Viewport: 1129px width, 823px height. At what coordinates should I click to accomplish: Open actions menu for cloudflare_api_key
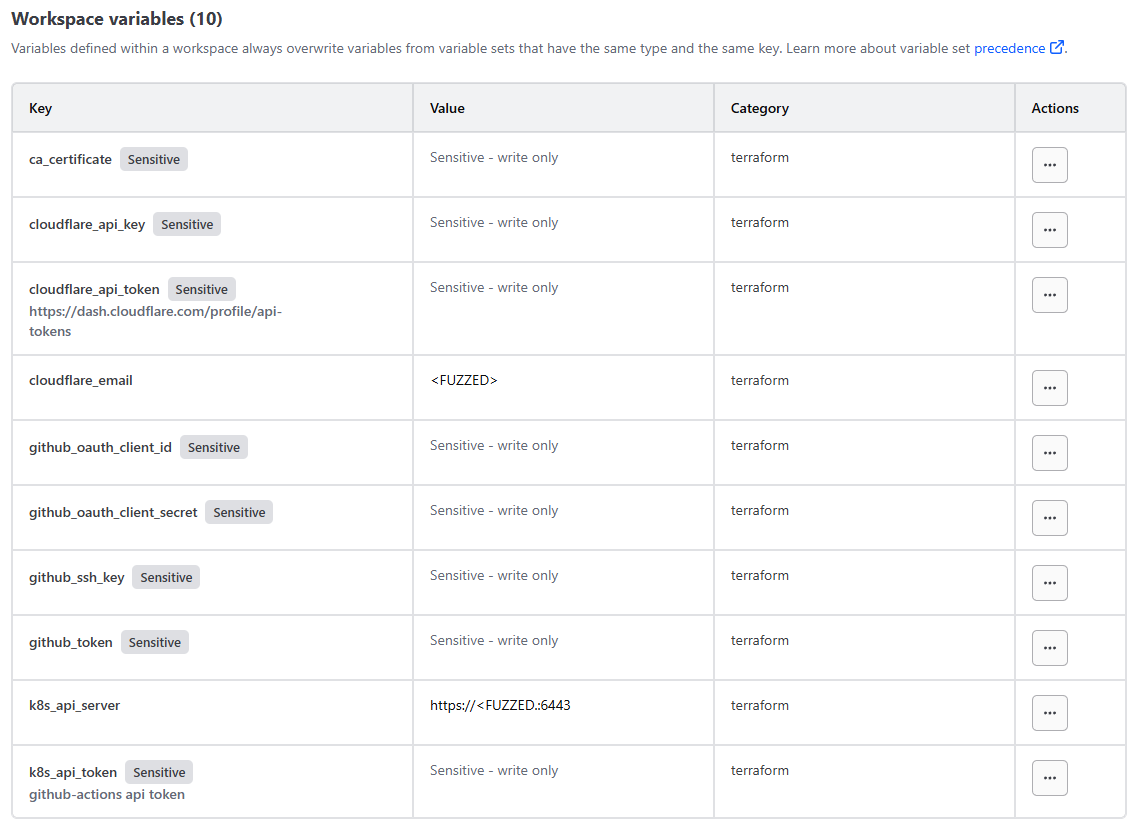[1049, 230]
